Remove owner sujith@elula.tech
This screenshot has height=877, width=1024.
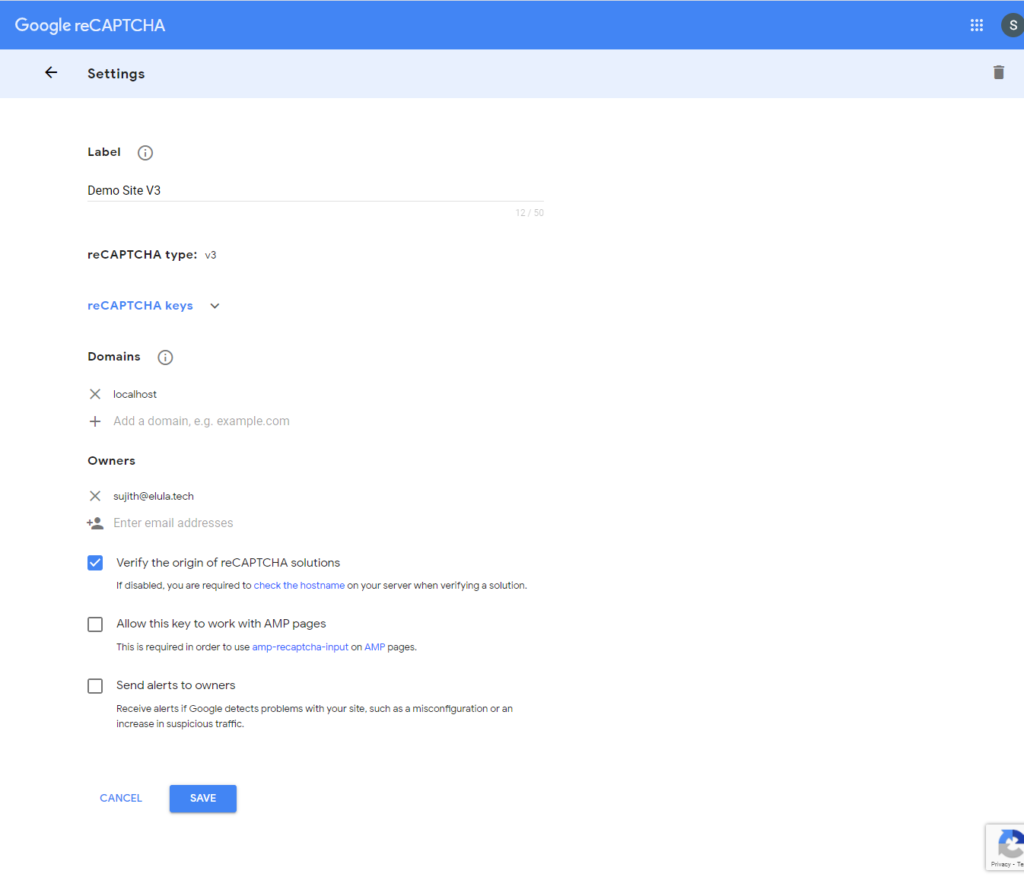[95, 496]
